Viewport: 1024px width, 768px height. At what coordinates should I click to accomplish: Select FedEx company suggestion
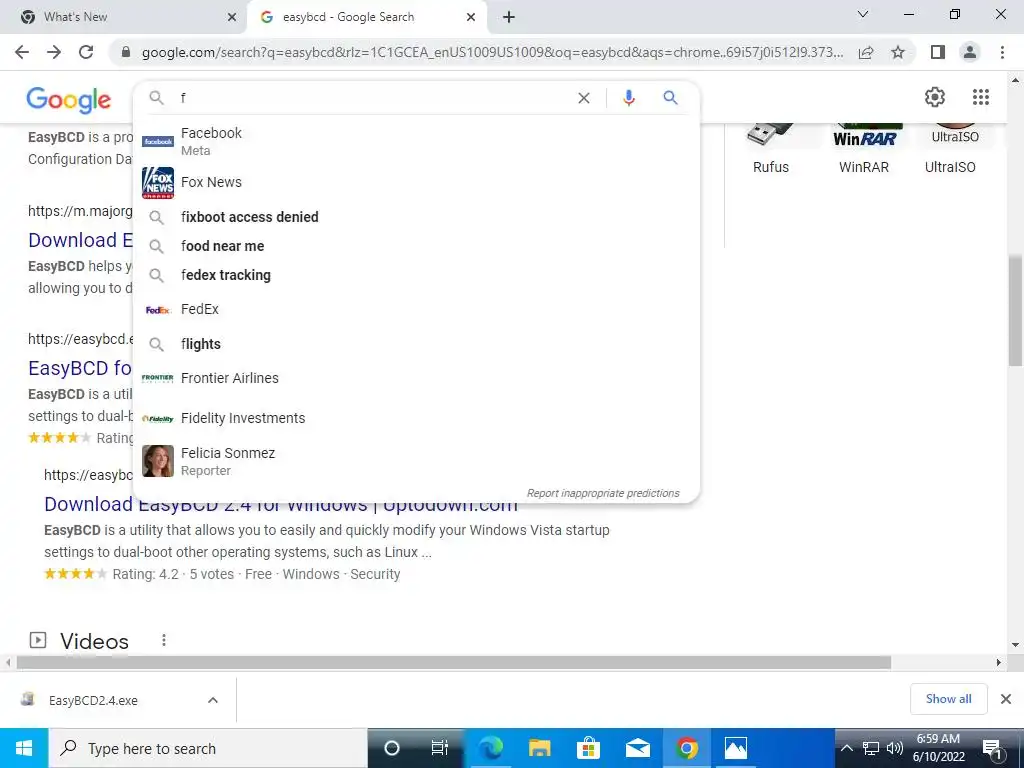coord(416,310)
